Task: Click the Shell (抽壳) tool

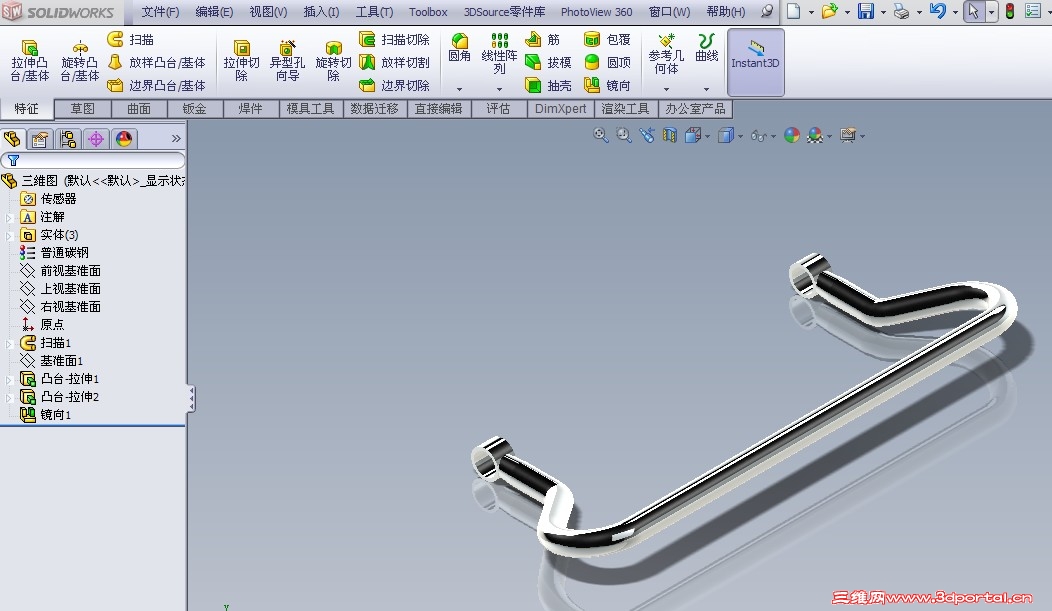Action: tap(548, 85)
